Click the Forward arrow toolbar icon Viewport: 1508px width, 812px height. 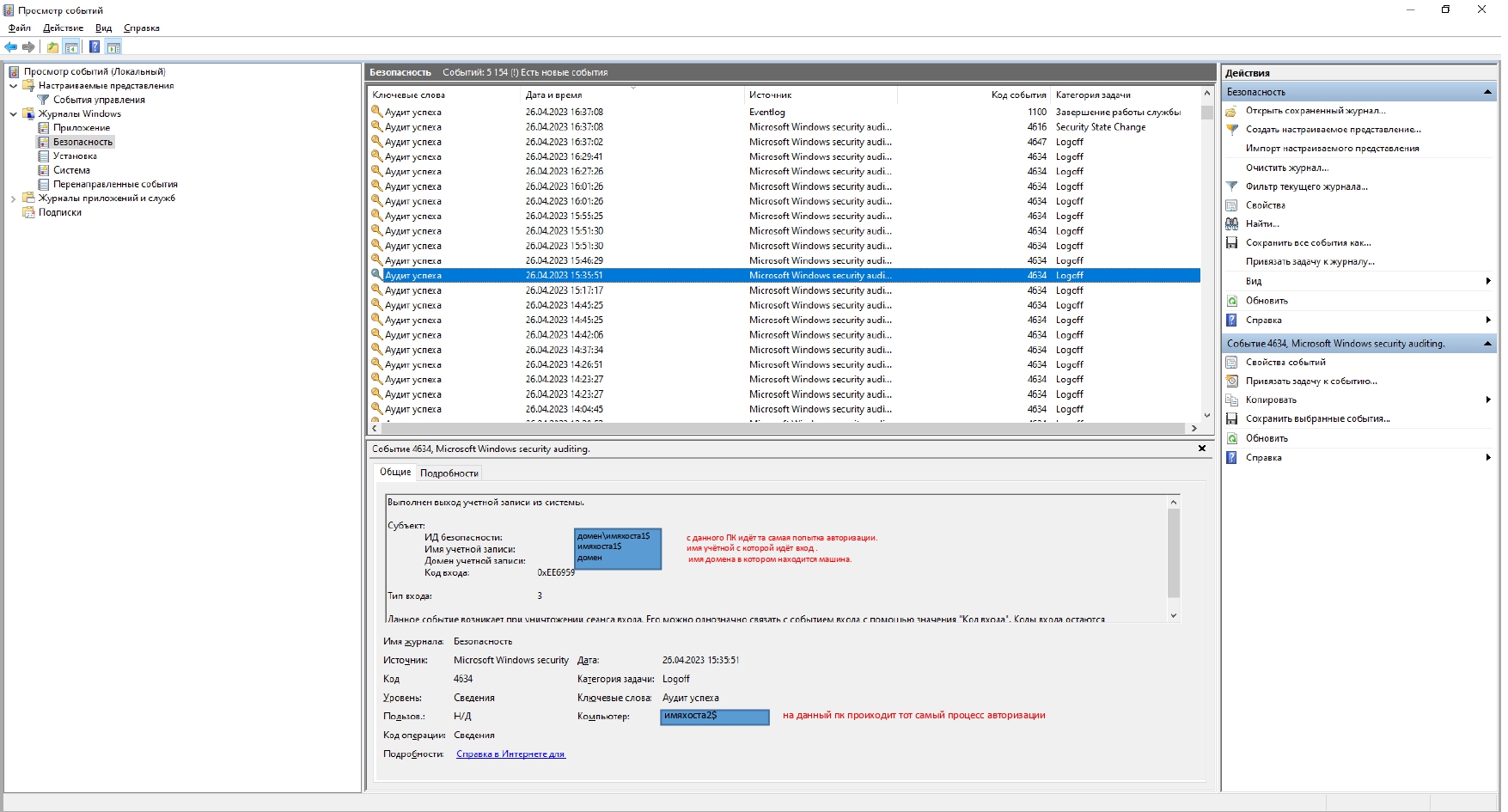pos(28,47)
